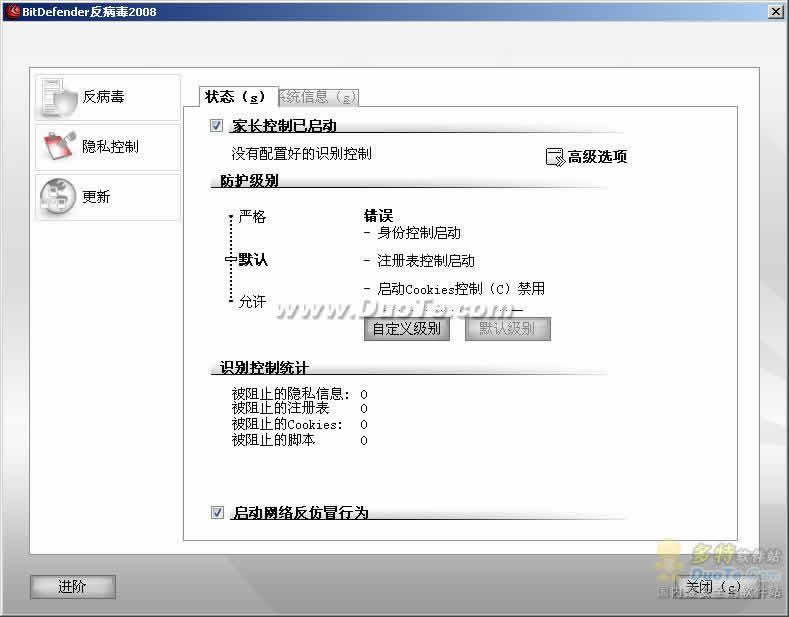Select the 隐私控制 sidebar label
789x617 pixels.
tap(110, 146)
